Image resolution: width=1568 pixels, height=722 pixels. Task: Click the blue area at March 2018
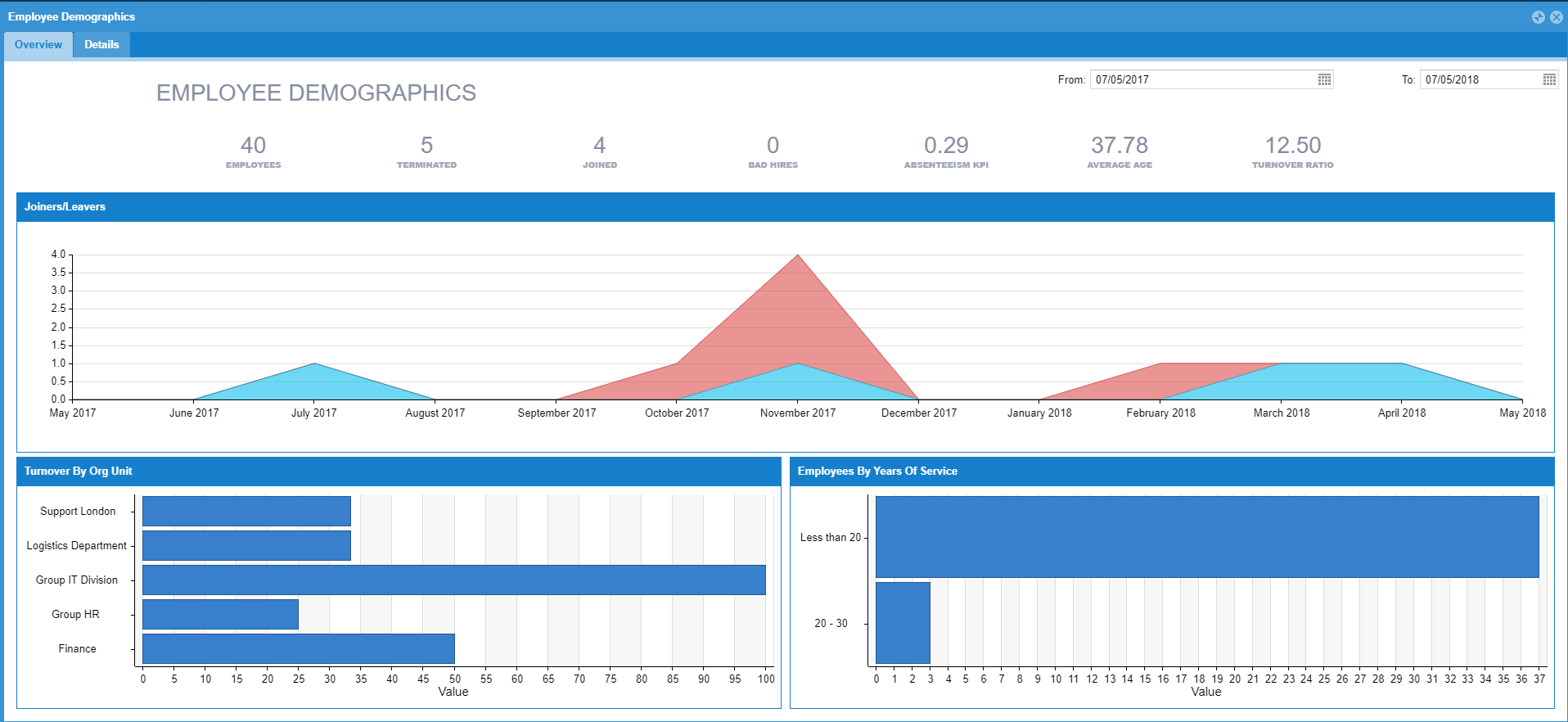(1282, 382)
